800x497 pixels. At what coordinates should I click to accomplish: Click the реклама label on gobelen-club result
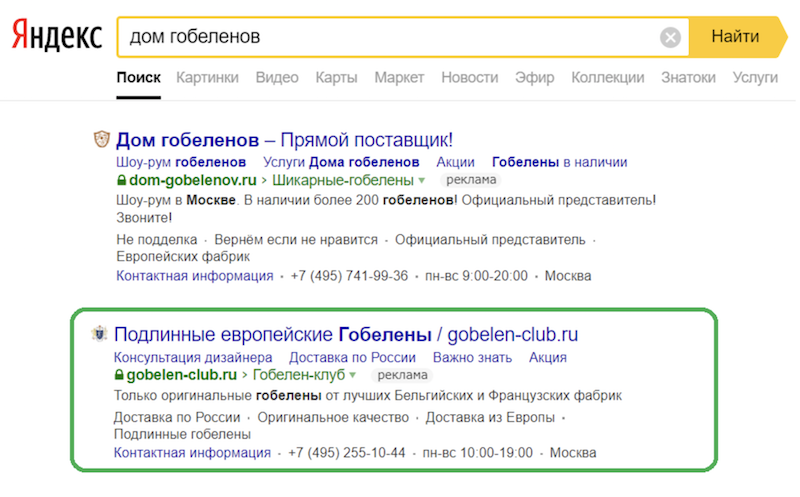tap(402, 375)
